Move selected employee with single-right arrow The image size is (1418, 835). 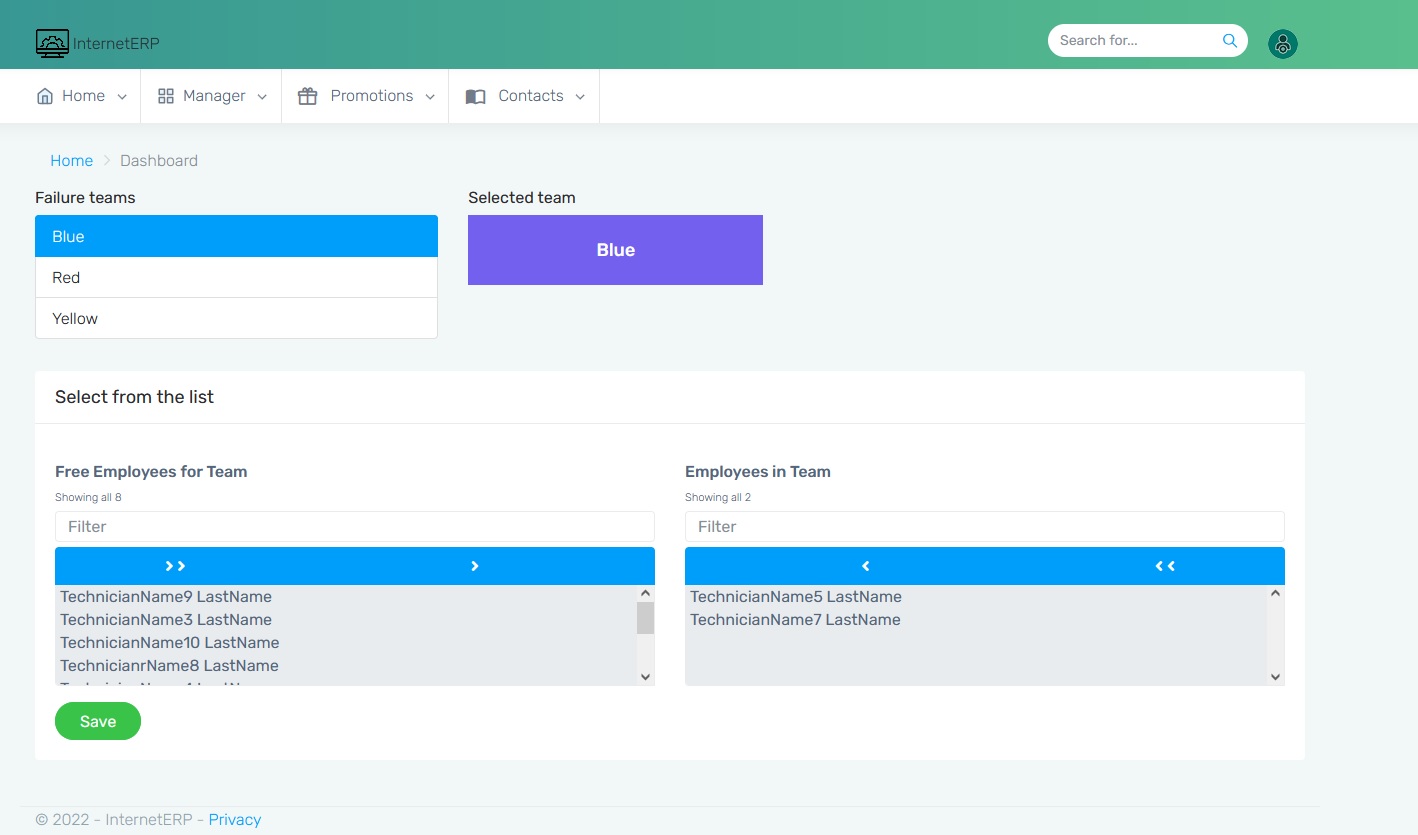pyautogui.click(x=475, y=566)
